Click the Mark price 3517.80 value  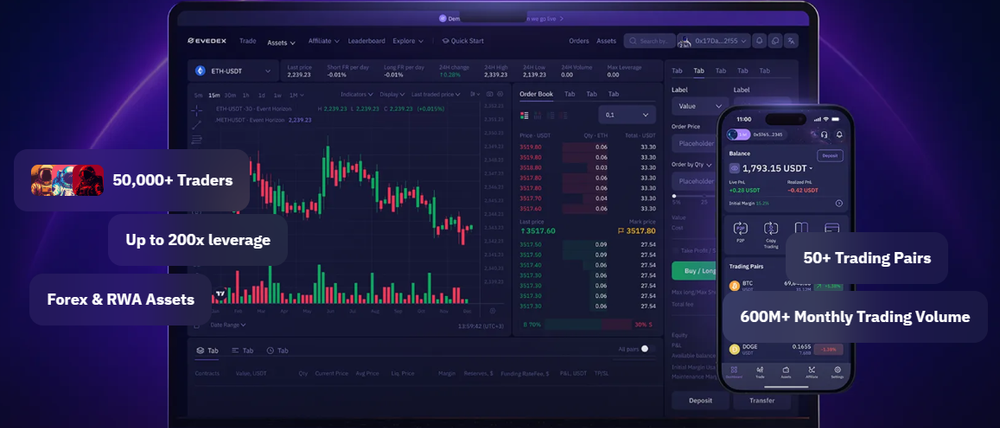(x=636, y=231)
